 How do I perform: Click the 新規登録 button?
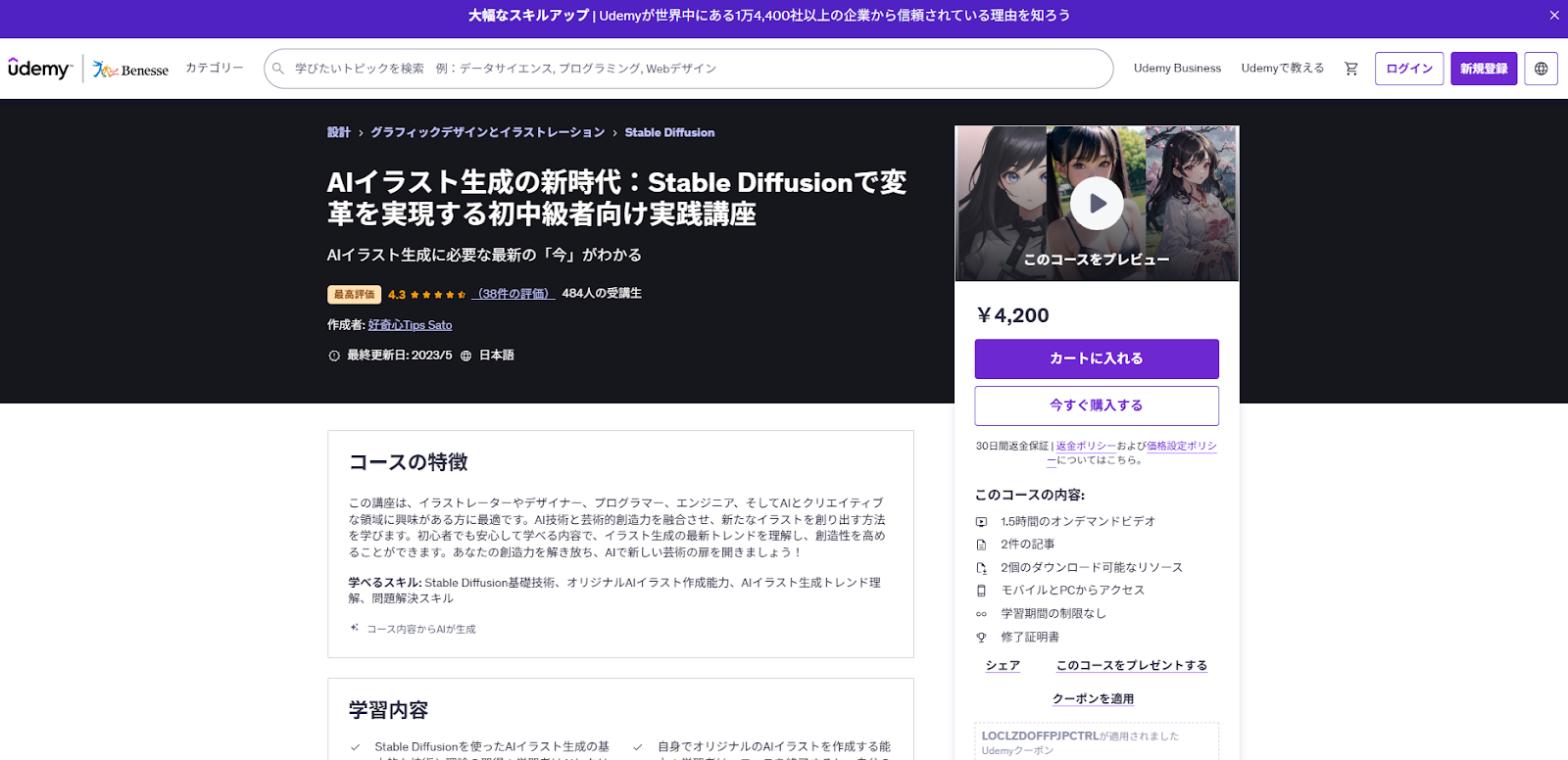click(1484, 69)
